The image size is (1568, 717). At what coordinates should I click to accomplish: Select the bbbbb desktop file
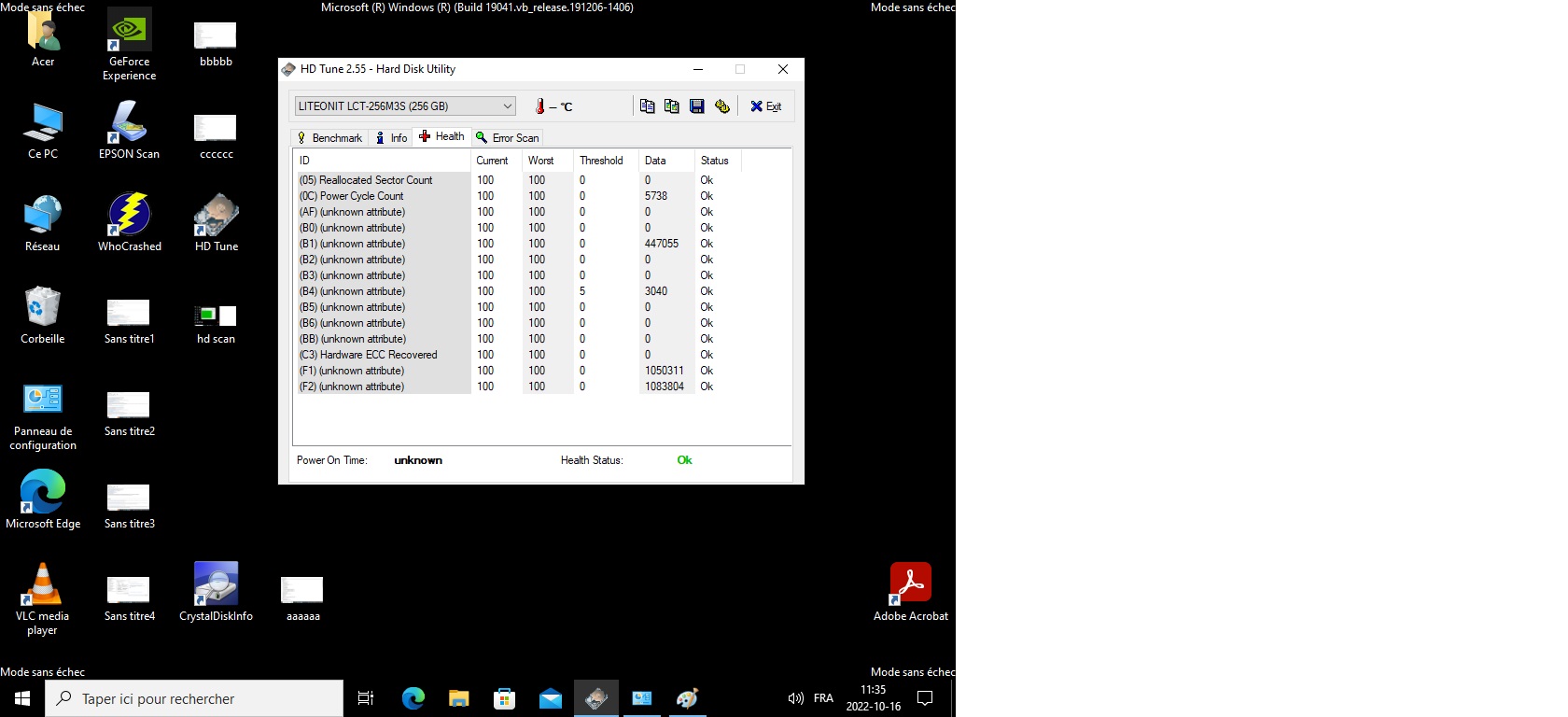click(x=216, y=44)
